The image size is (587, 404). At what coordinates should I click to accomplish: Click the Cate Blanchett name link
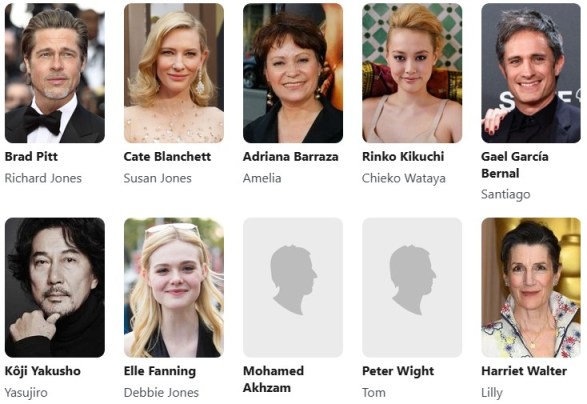click(167, 157)
